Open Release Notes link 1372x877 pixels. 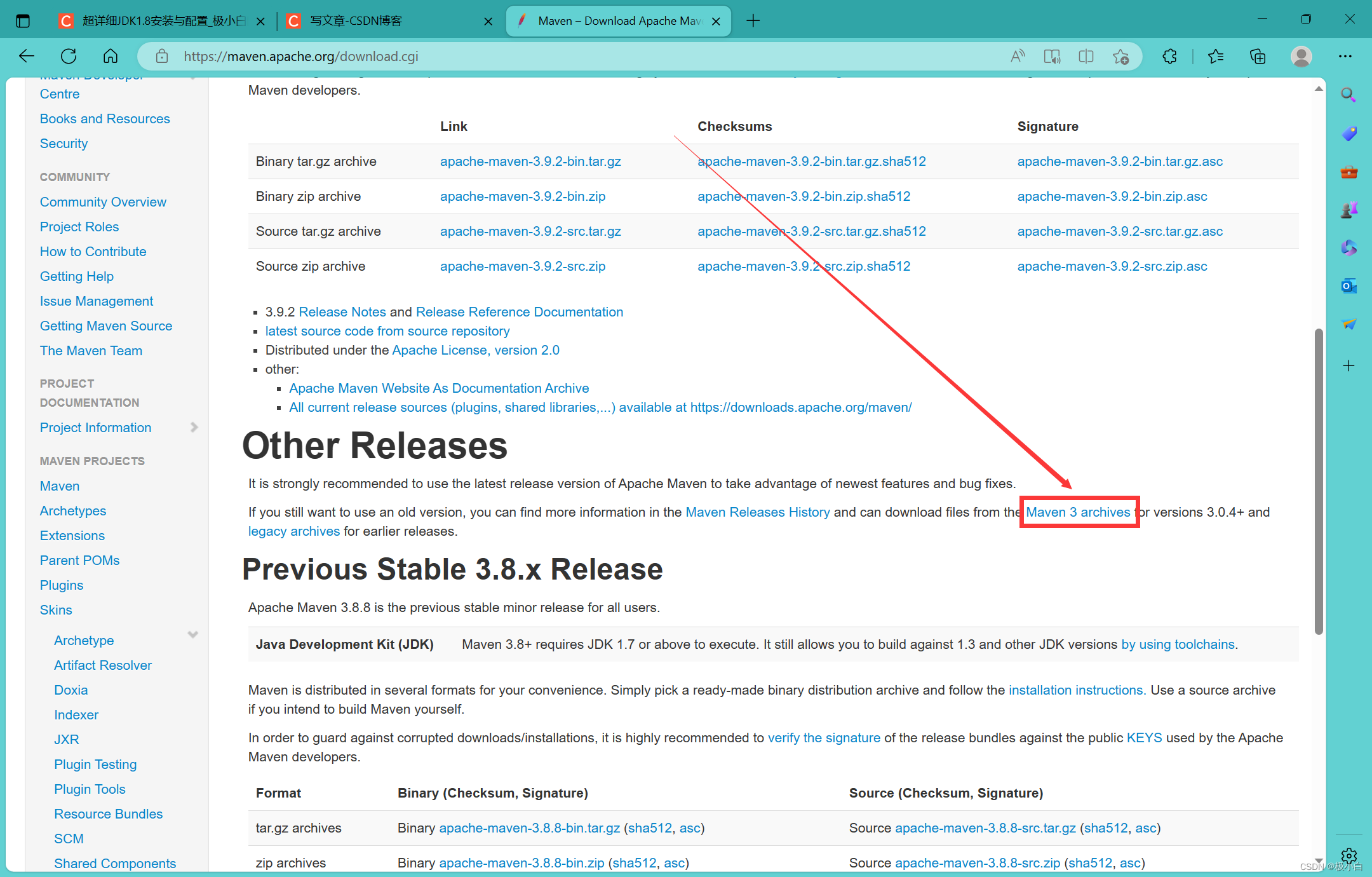click(x=342, y=312)
